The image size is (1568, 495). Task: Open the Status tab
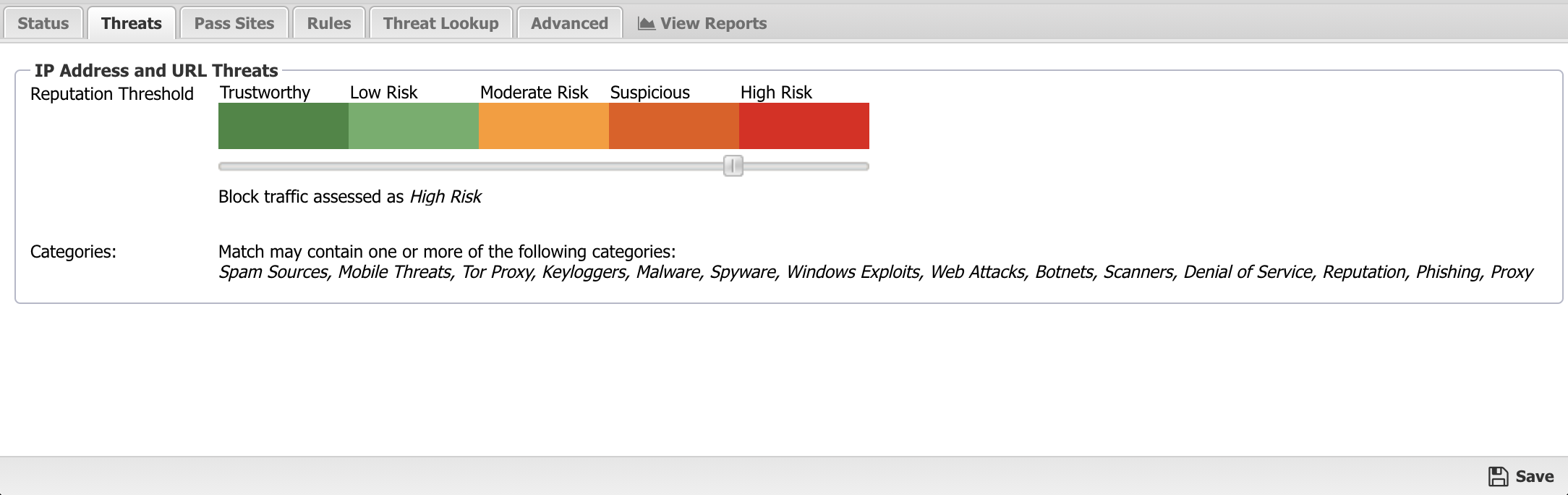coord(43,23)
